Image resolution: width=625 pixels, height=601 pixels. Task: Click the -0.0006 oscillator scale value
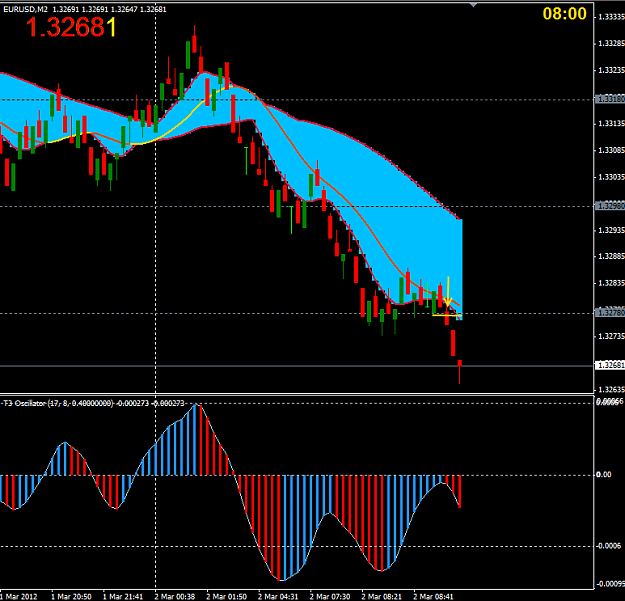(609, 546)
